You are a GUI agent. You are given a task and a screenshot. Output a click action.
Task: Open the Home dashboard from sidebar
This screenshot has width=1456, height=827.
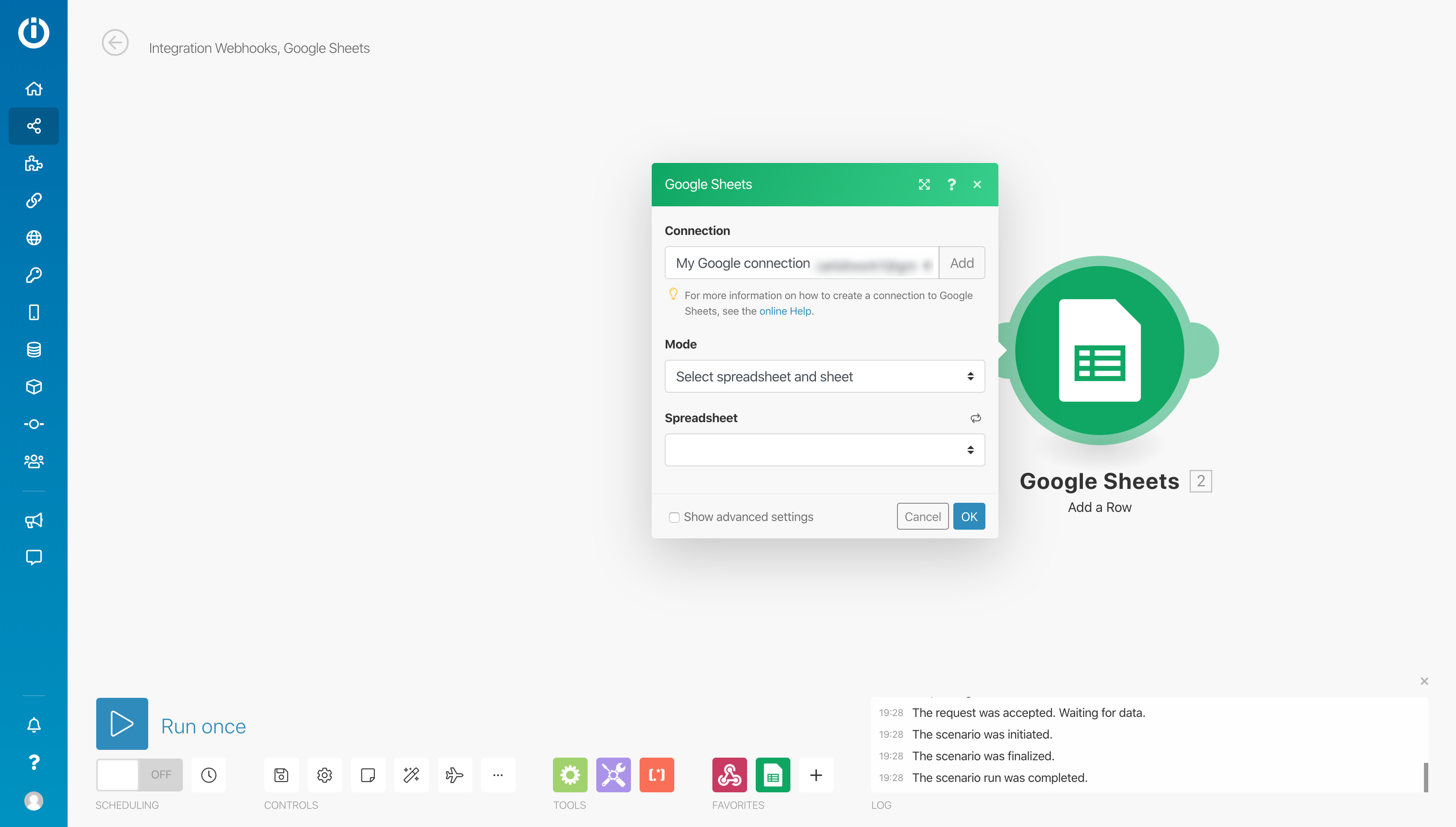tap(33, 88)
